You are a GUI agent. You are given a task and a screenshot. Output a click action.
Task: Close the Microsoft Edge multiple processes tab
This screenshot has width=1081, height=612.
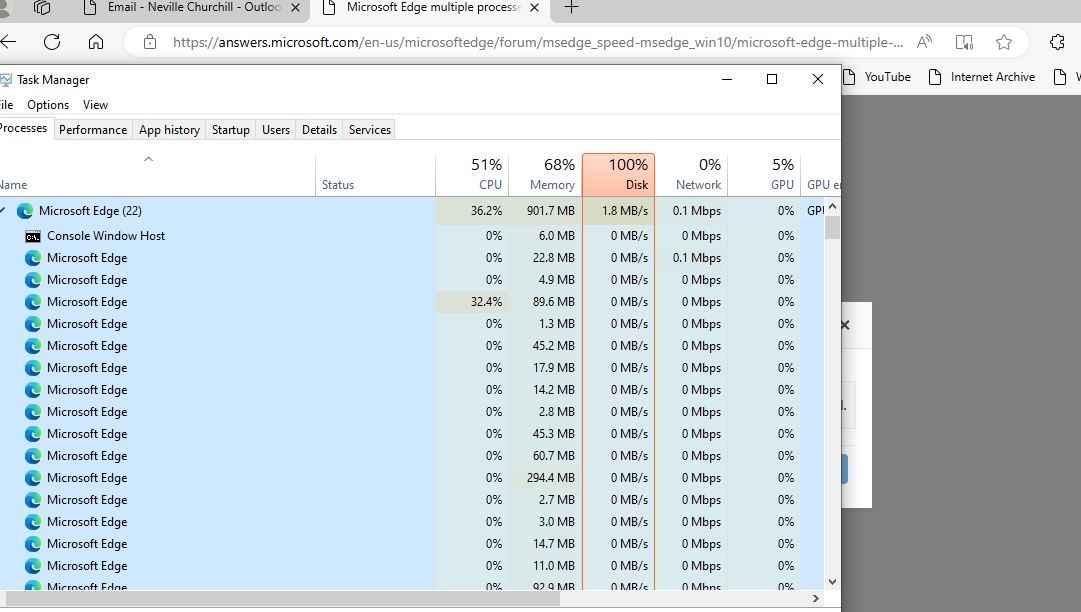[x=534, y=8]
